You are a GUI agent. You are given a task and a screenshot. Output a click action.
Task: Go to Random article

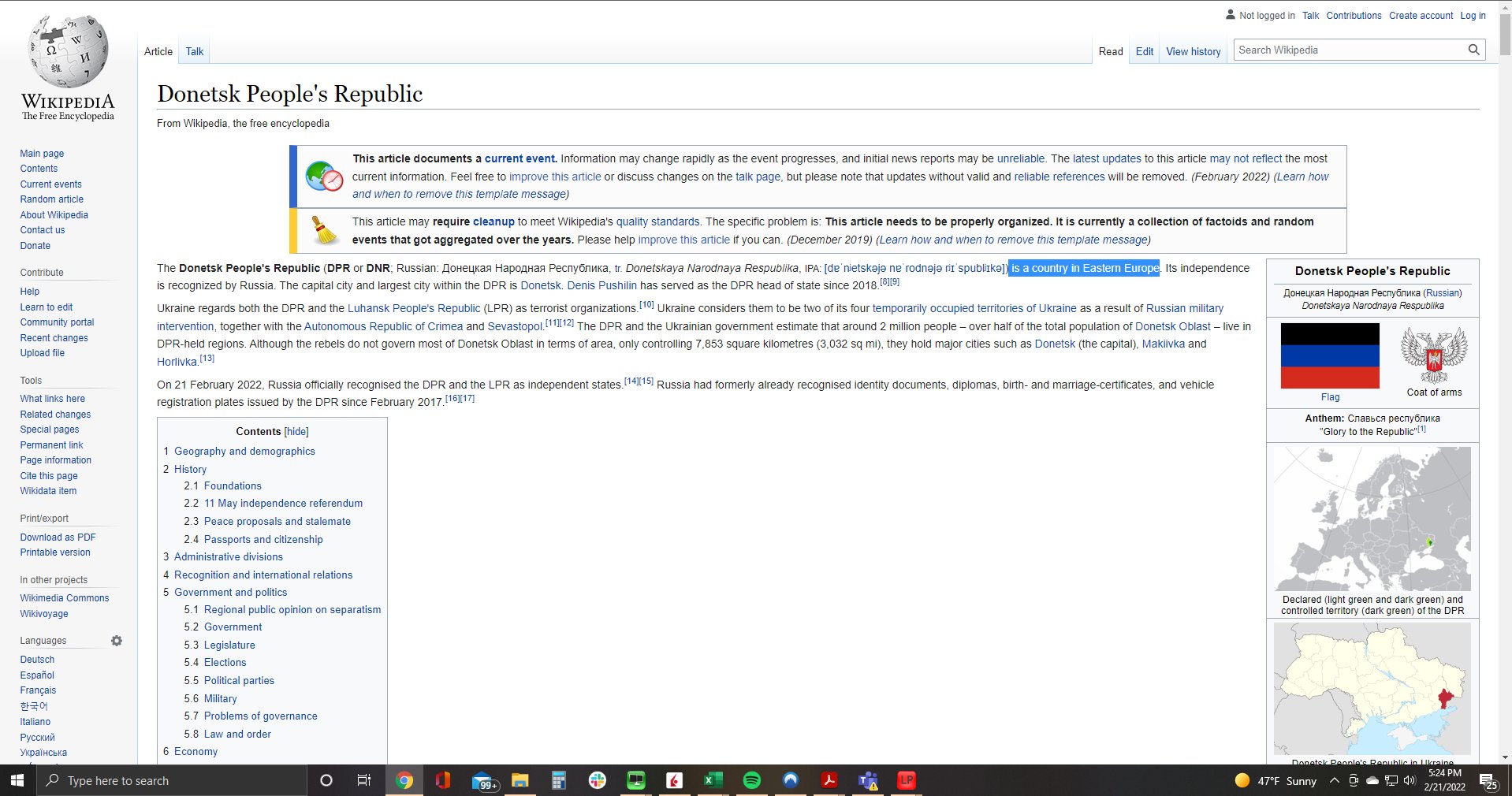(x=51, y=199)
